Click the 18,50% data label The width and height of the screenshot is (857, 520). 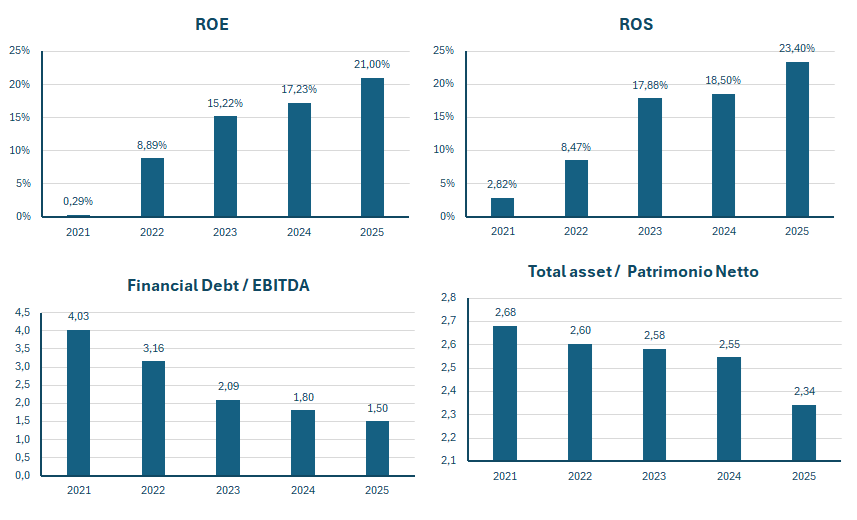[723, 80]
